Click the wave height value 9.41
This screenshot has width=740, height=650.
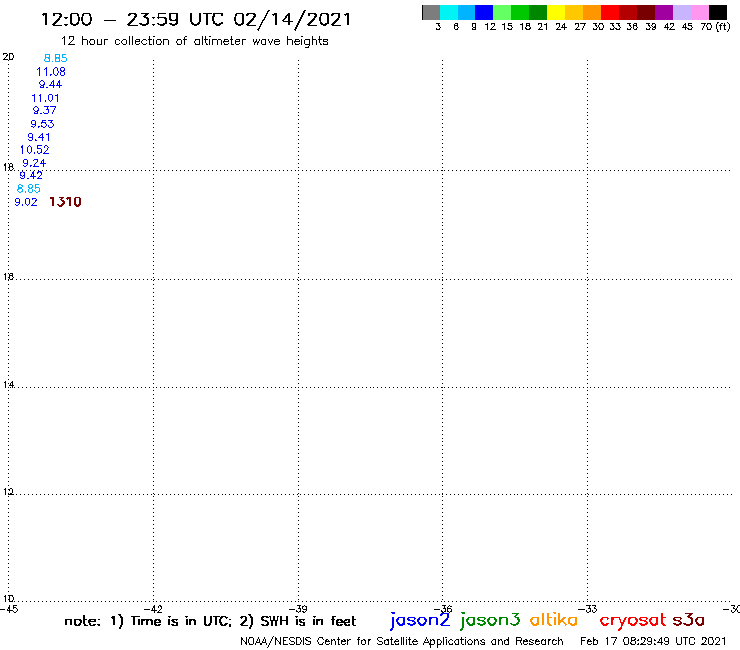click(39, 137)
